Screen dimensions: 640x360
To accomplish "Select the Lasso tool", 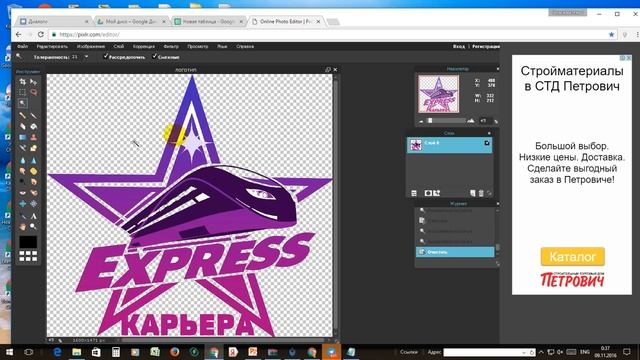I will coord(33,92).
